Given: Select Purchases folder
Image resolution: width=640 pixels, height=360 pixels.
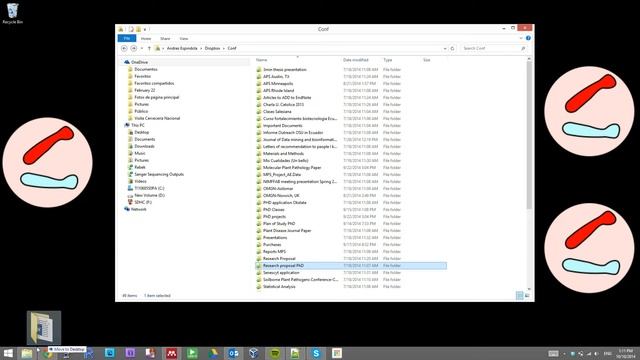Looking at the screenshot, I should pyautogui.click(x=272, y=244).
